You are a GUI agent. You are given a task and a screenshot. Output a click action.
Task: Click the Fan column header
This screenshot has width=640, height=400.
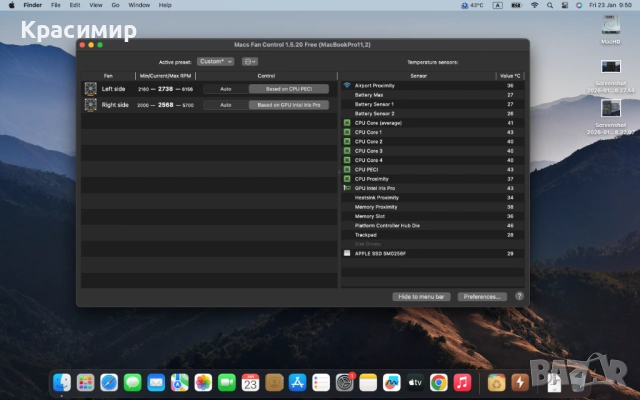108,76
